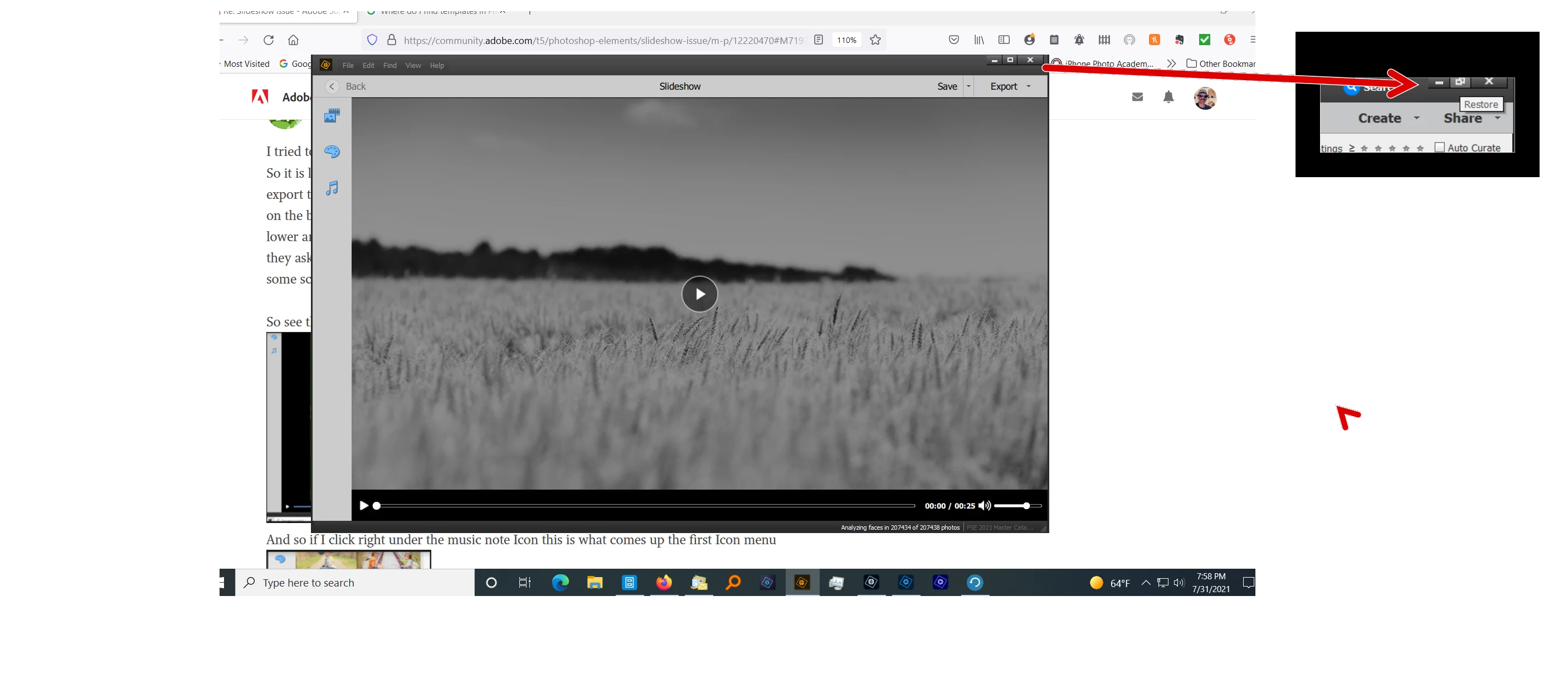The image size is (1568, 679).
Task: Show more bookmarks with the chevron
Action: 1171,63
